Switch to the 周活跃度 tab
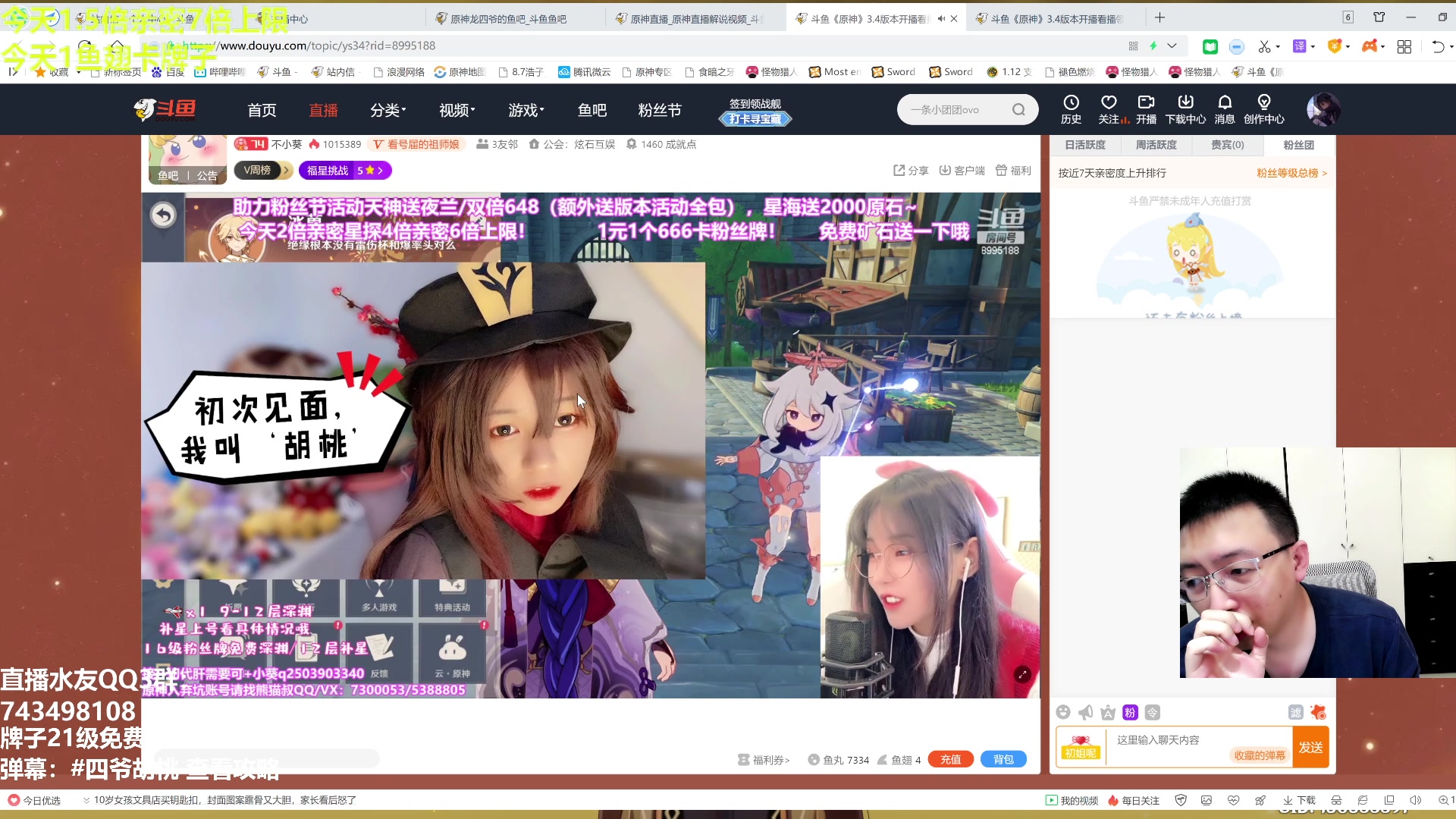This screenshot has height=819, width=1456. tap(1156, 145)
